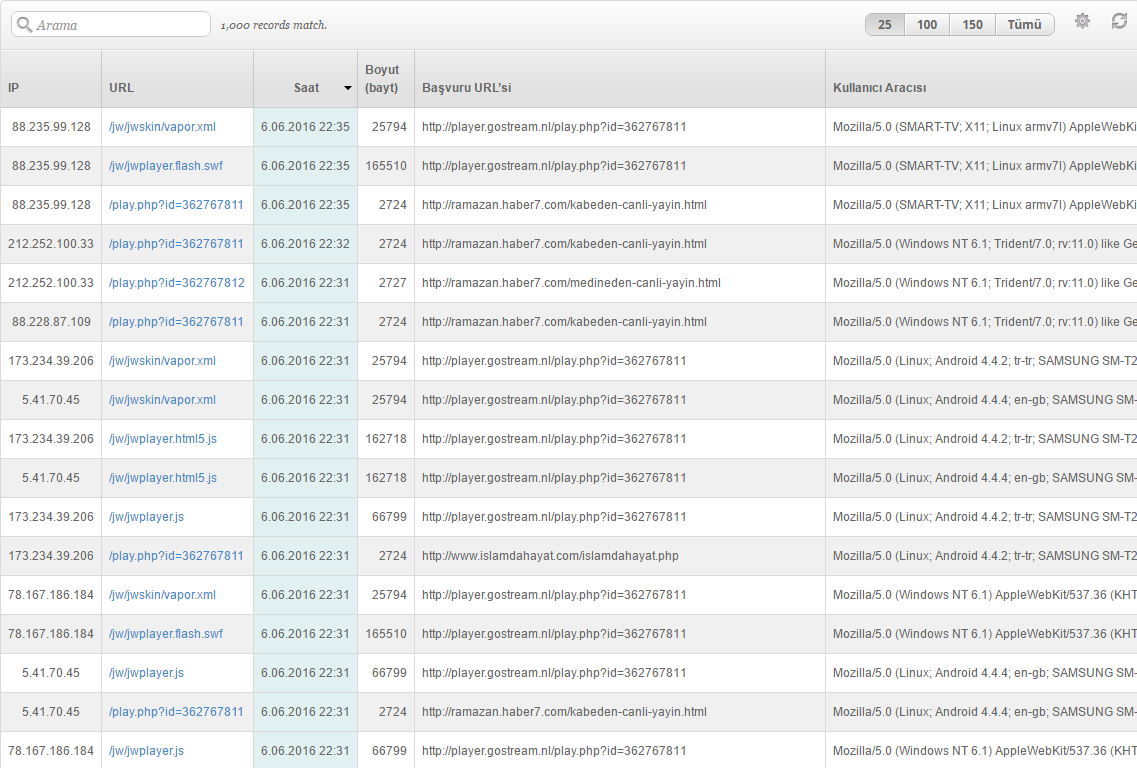Click the islamdahayat.com referrer URL

[x=550, y=556]
